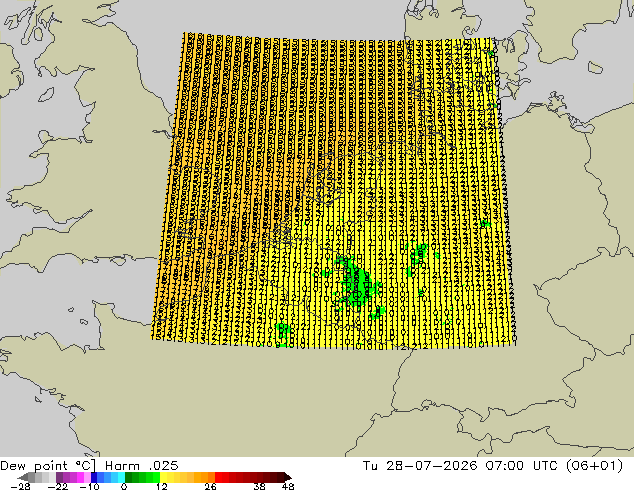Select the dark green legend swatch at 0
Viewport: 634px width, 490px height.
(128, 477)
